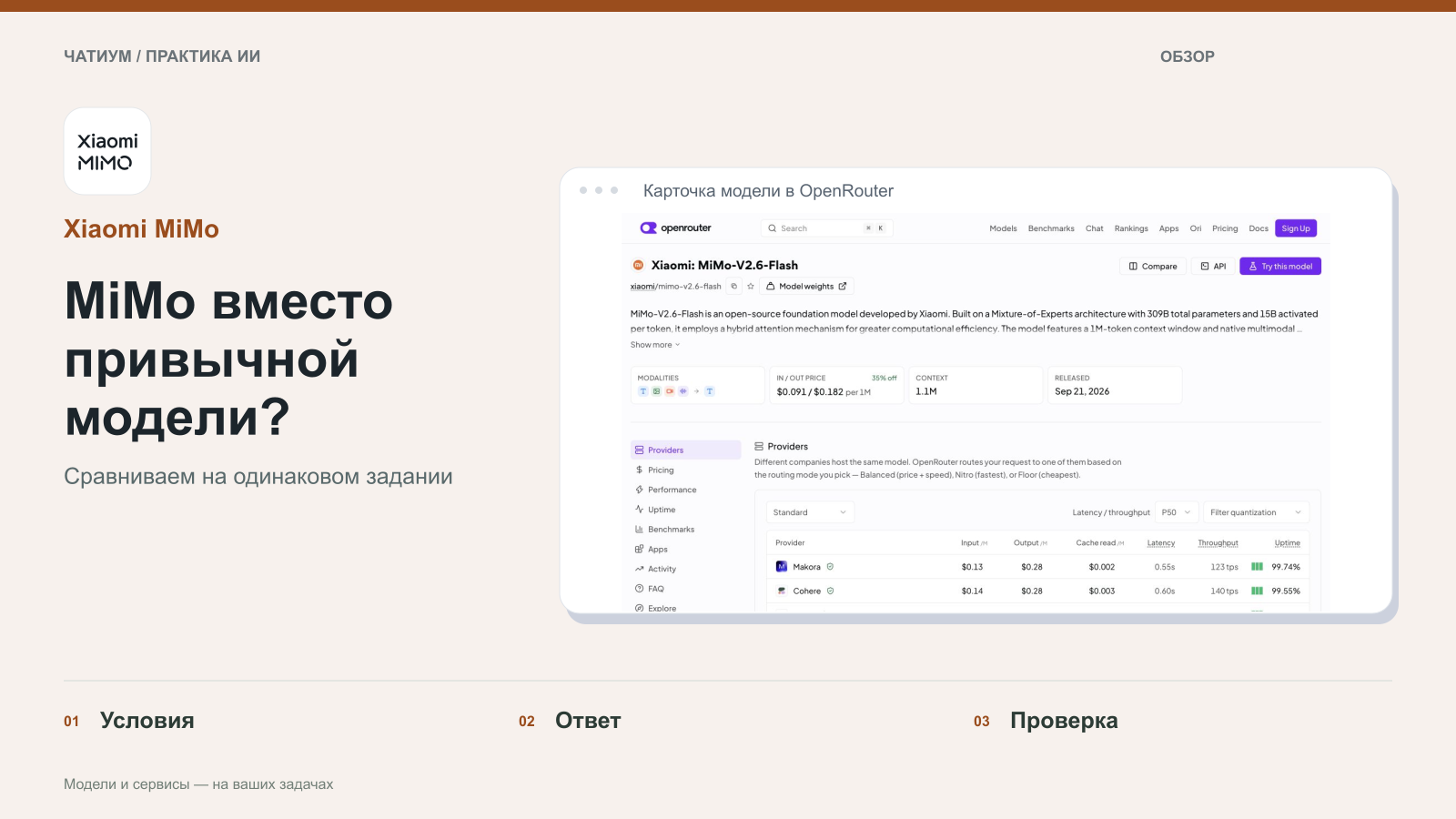This screenshot has width=1456, height=819.
Task: Open the Docs nav item
Action: (x=1259, y=228)
